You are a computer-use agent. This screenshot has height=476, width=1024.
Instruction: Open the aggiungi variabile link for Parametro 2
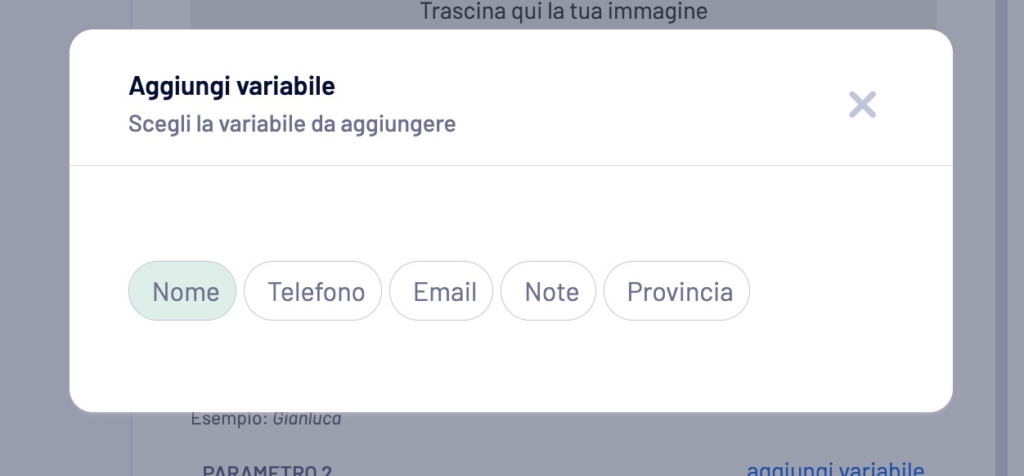coord(835,469)
